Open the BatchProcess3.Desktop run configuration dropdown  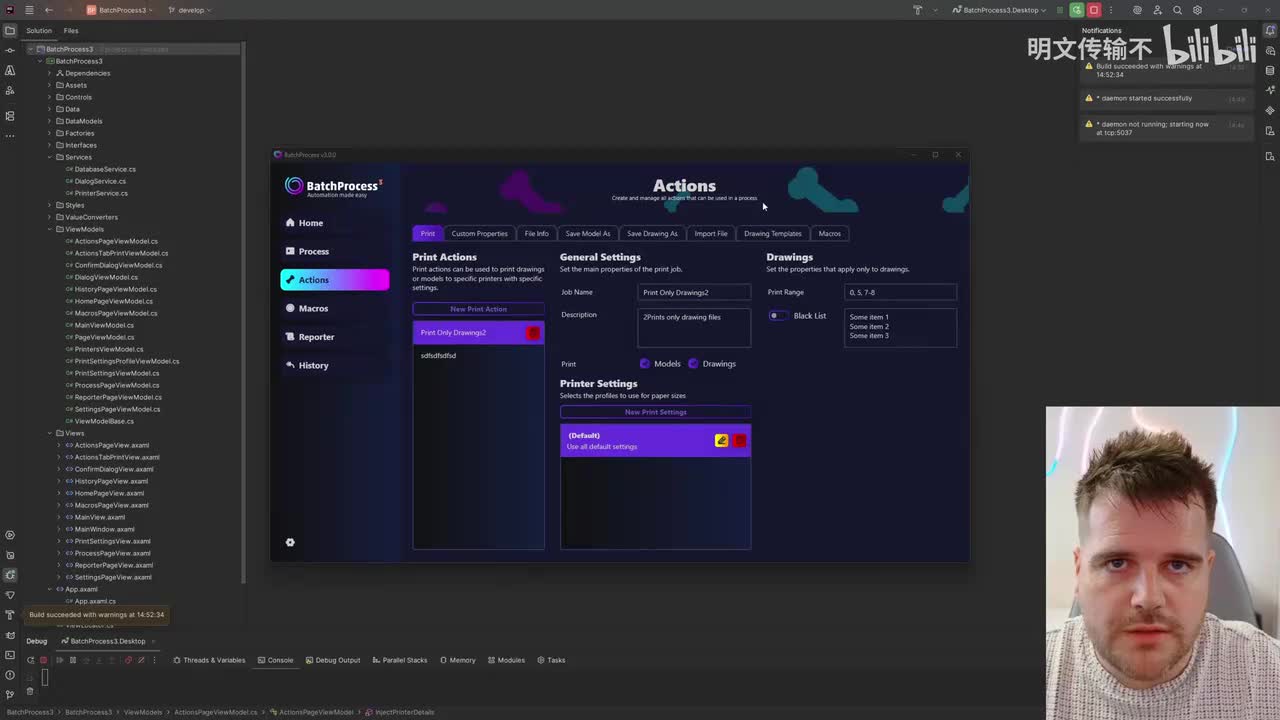pyautogui.click(x=999, y=10)
